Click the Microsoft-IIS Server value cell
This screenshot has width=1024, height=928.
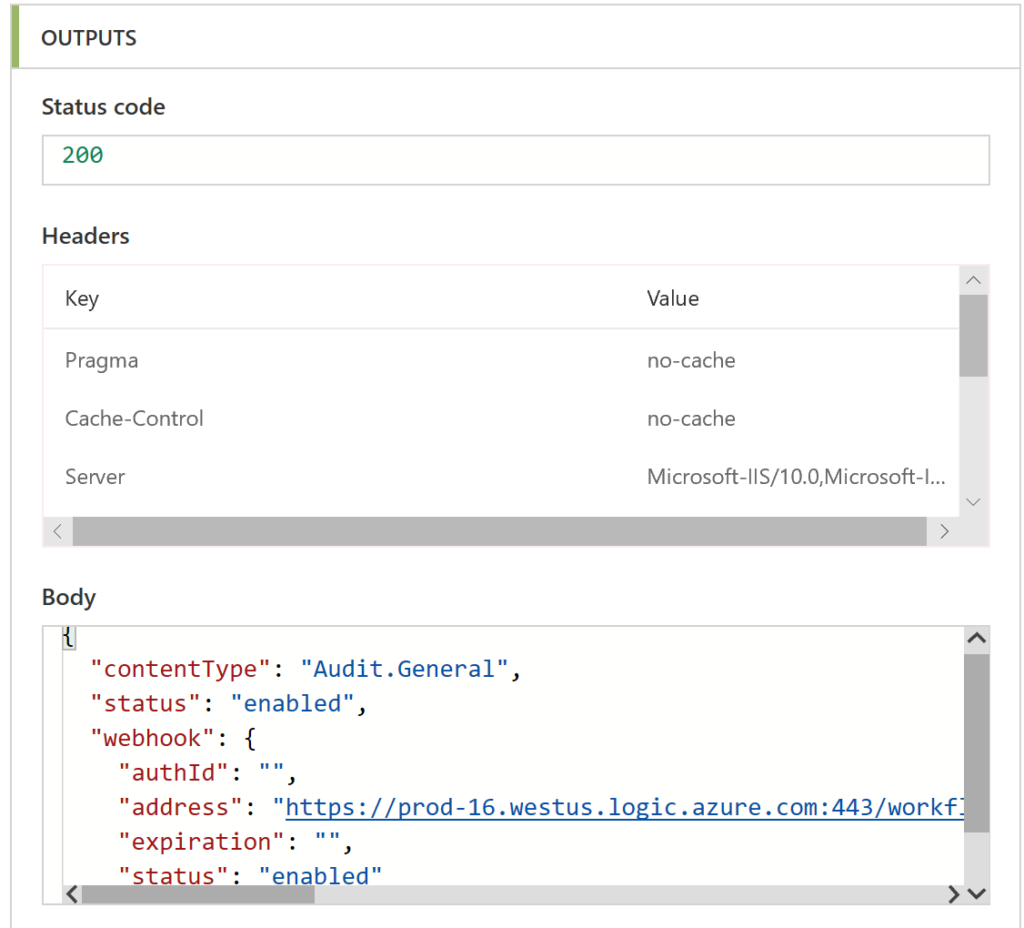click(795, 476)
